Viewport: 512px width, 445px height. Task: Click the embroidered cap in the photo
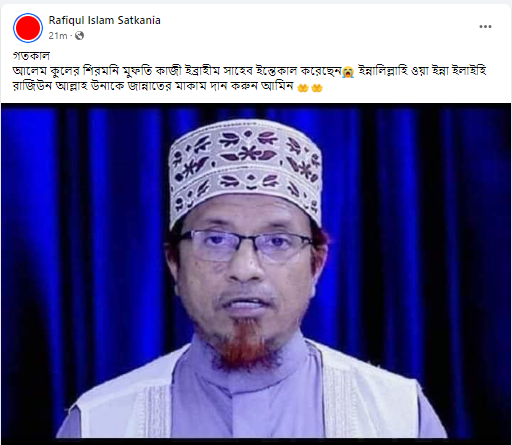point(246,170)
